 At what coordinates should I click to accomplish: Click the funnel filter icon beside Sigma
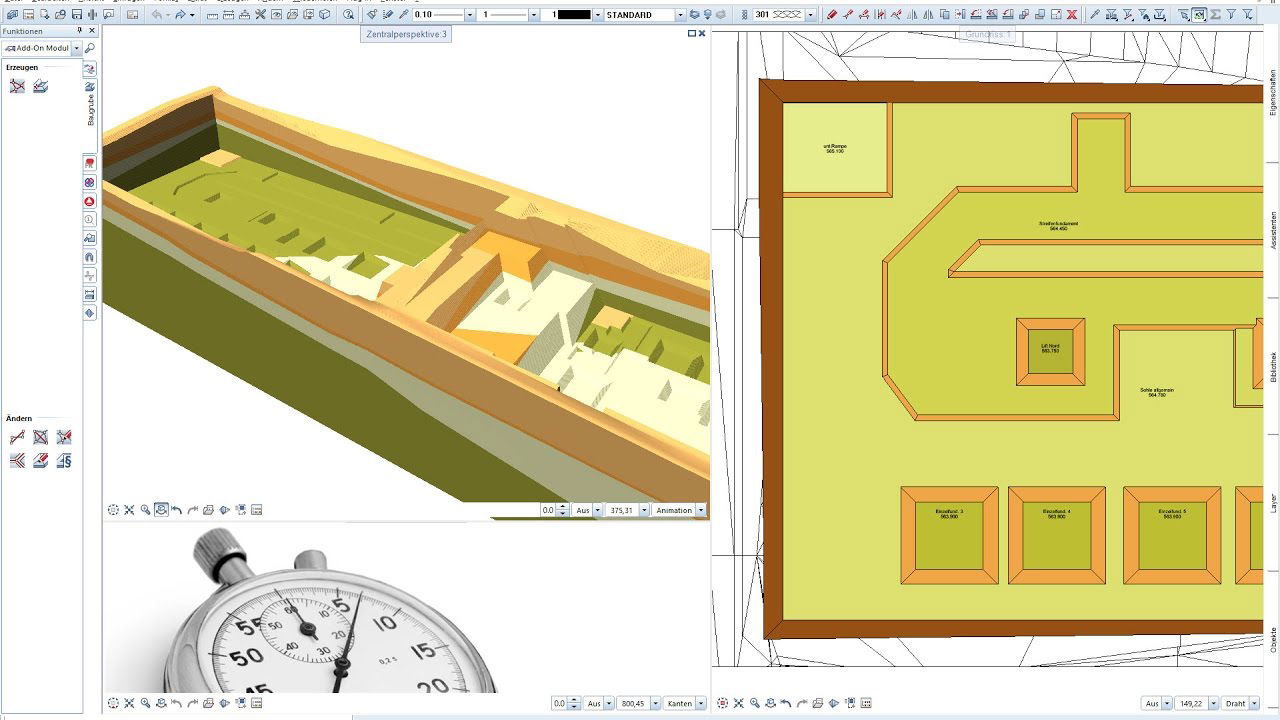coord(1231,15)
